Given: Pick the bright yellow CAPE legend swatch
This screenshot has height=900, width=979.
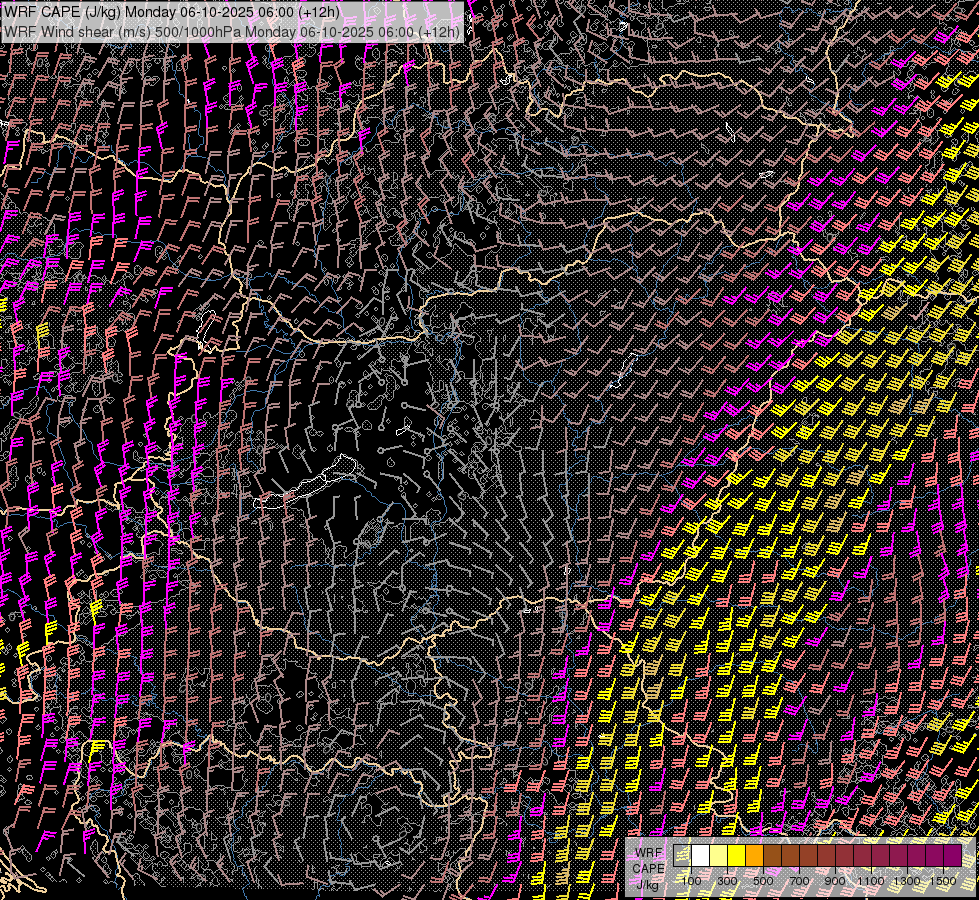Looking at the screenshot, I should [x=737, y=855].
